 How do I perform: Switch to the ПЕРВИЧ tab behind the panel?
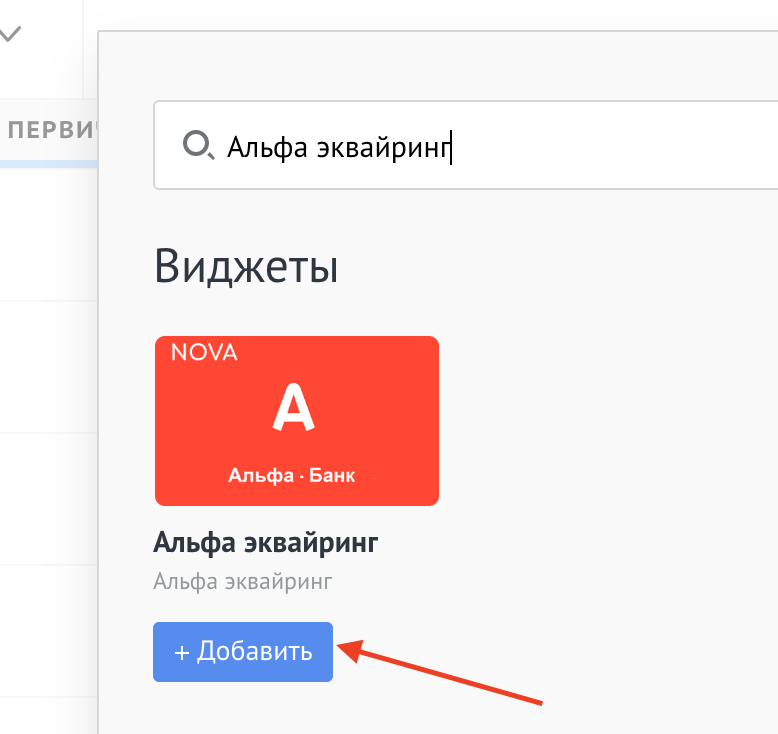coord(50,130)
